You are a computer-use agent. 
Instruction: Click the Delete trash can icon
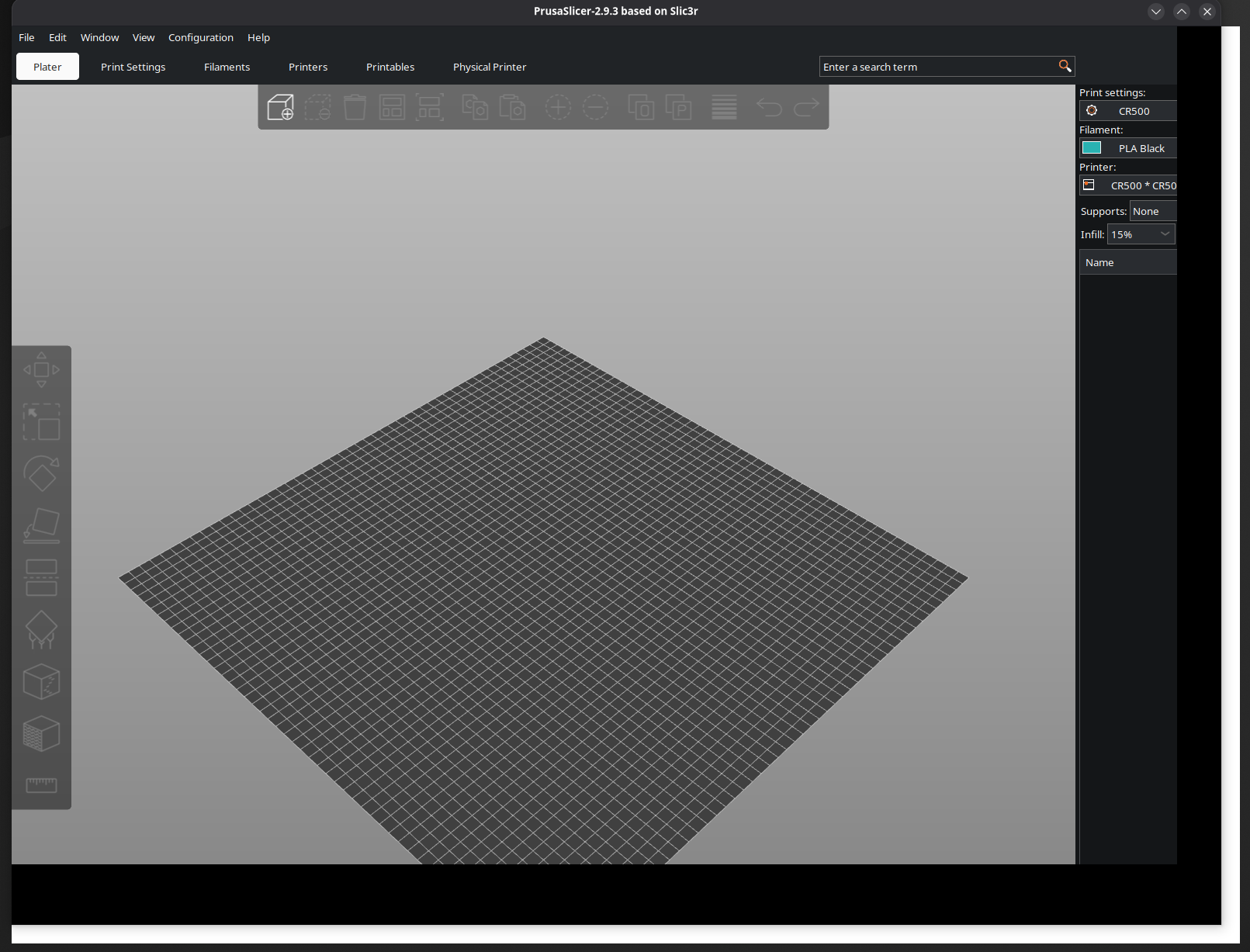[x=355, y=107]
